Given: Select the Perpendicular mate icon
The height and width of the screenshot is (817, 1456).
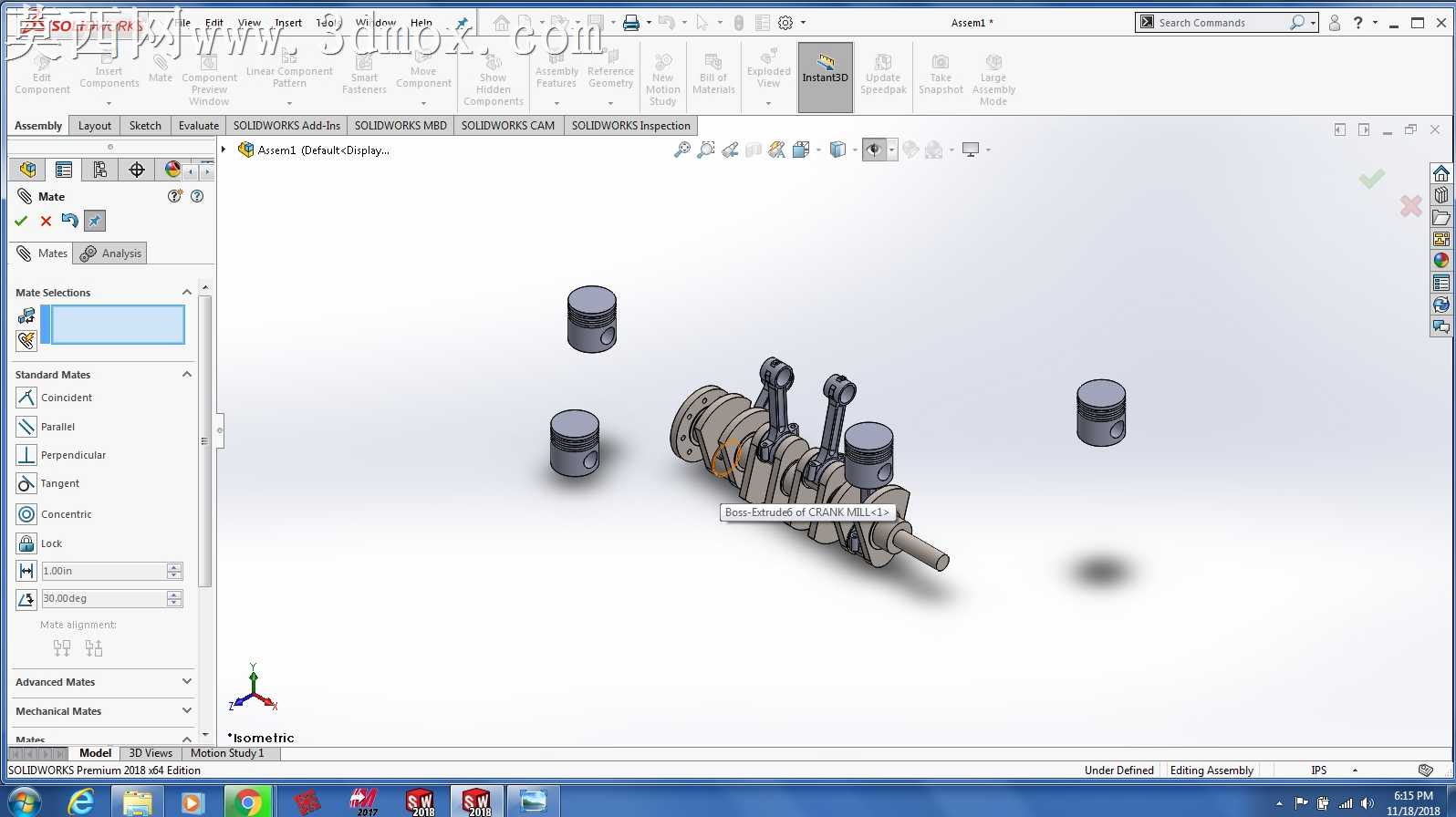Looking at the screenshot, I should coord(26,455).
